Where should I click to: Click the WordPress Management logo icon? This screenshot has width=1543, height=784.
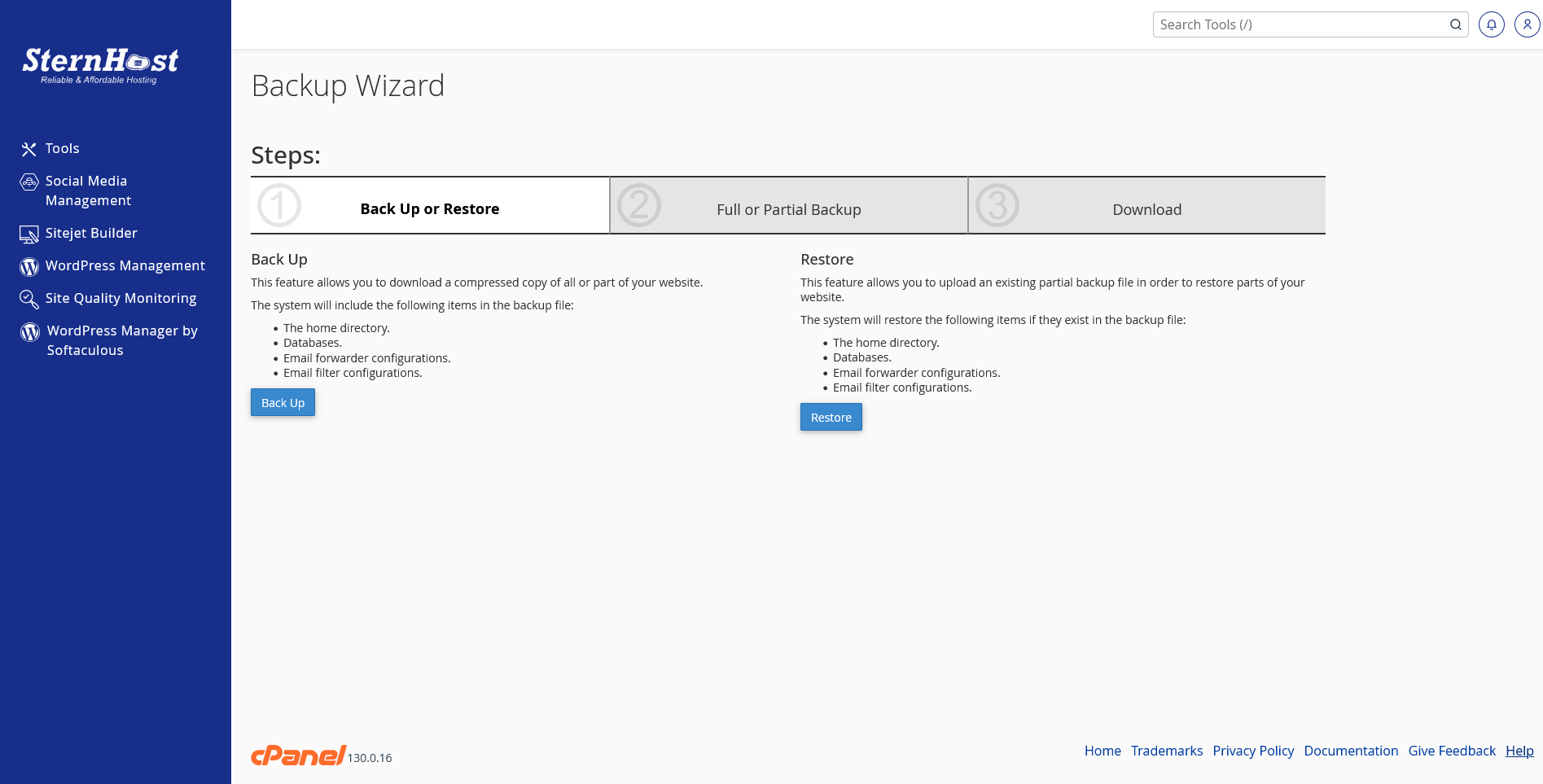coord(29,267)
